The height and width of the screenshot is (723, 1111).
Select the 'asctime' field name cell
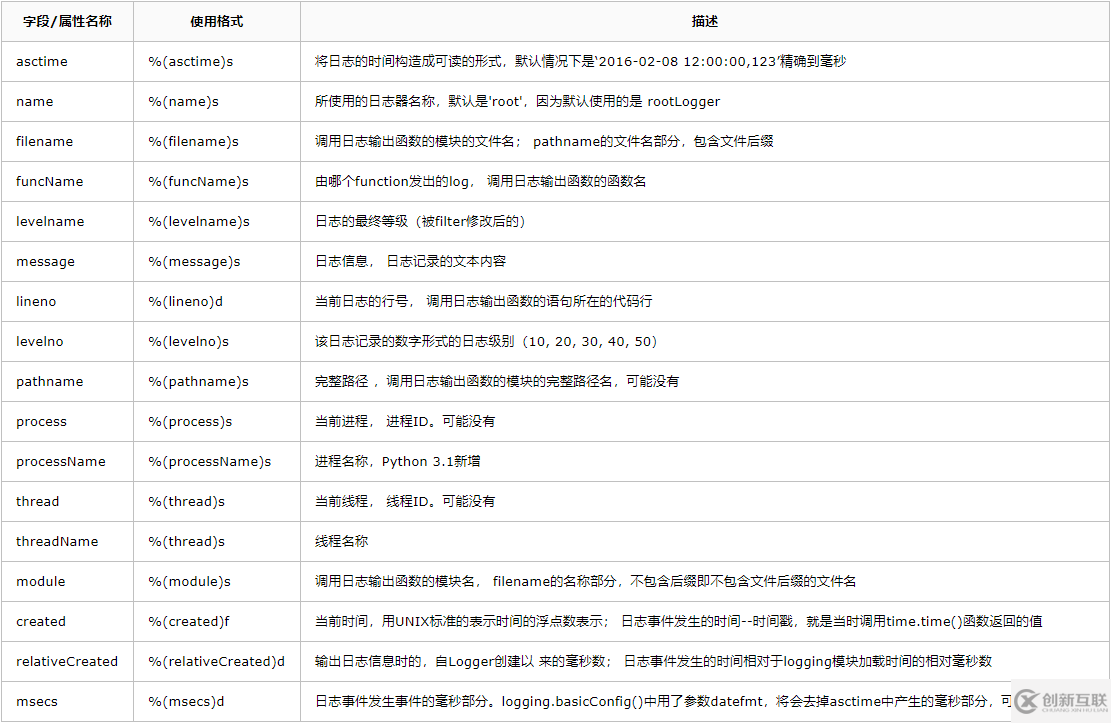(x=67, y=62)
